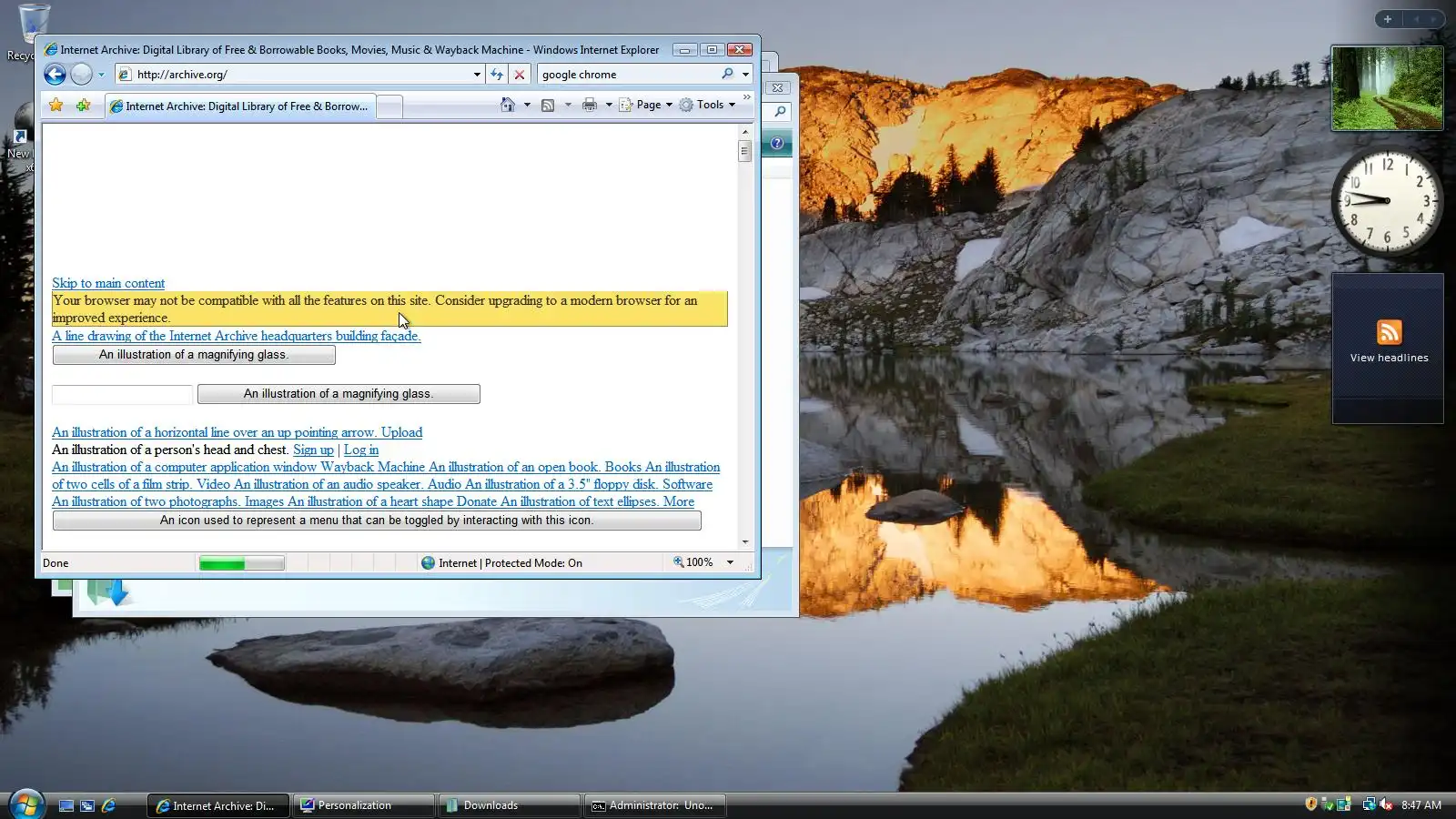Click the scrollbar up arrow

pos(745,132)
